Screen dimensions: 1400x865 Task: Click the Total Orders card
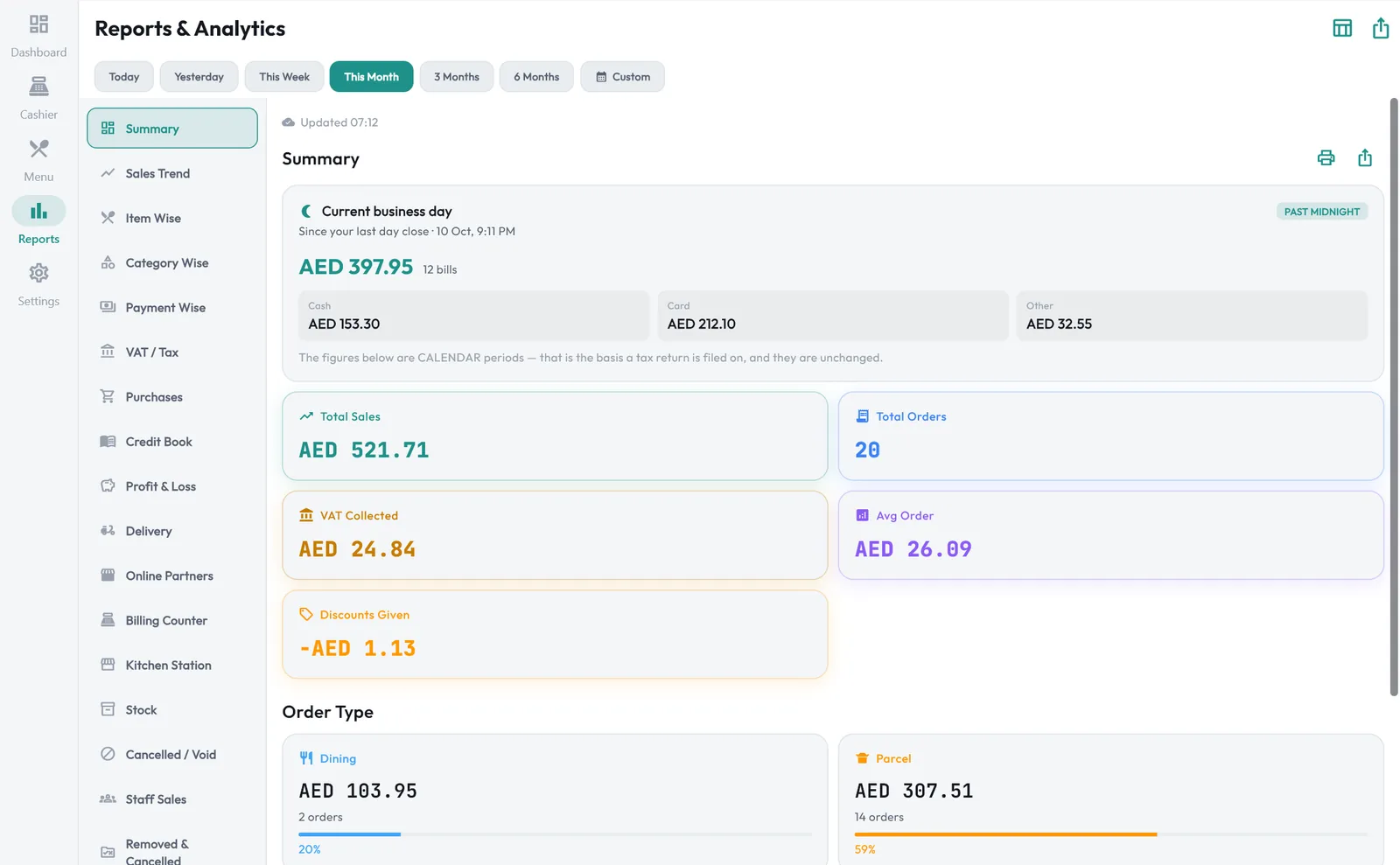point(1111,436)
